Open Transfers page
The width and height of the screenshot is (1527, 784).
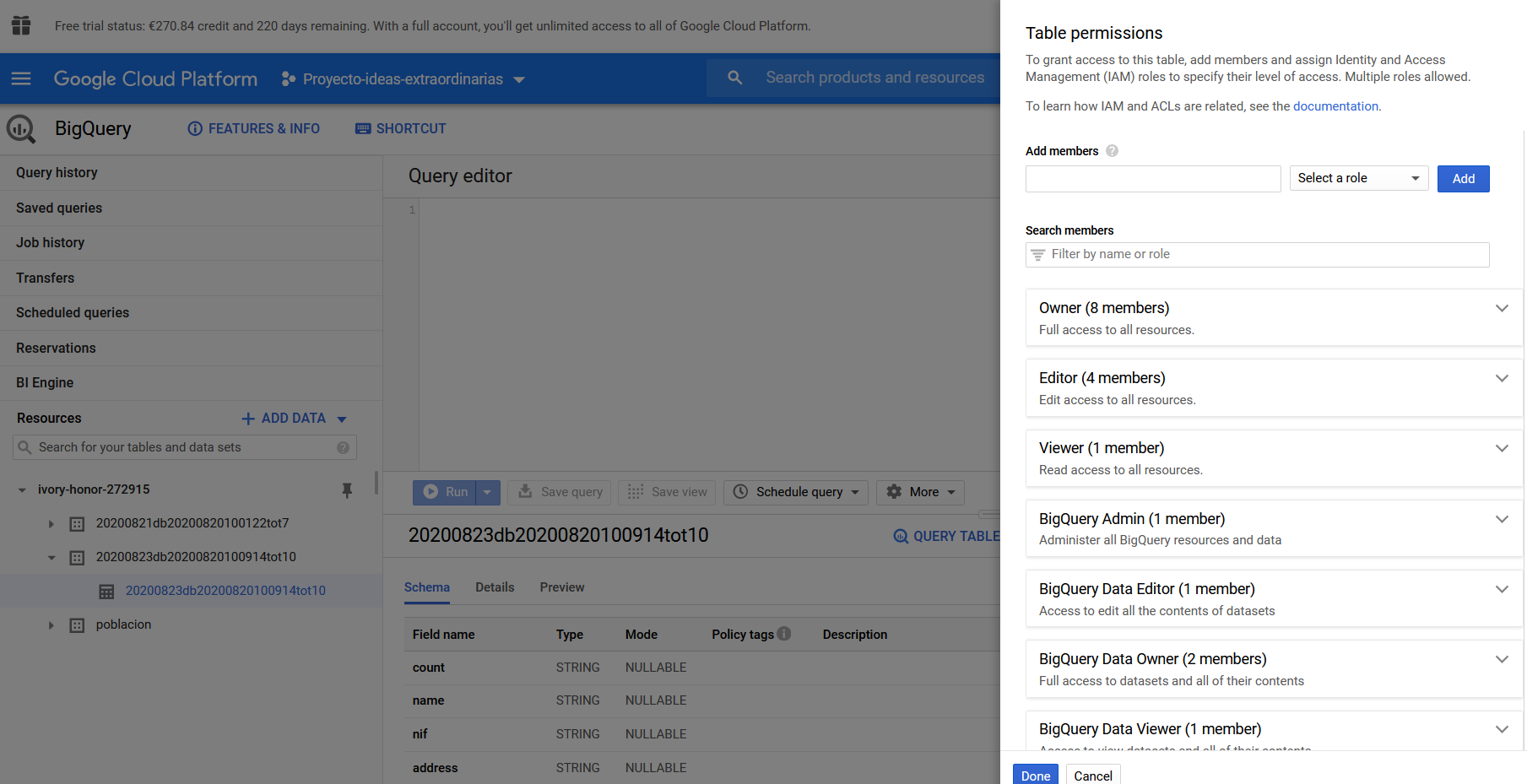191,278
